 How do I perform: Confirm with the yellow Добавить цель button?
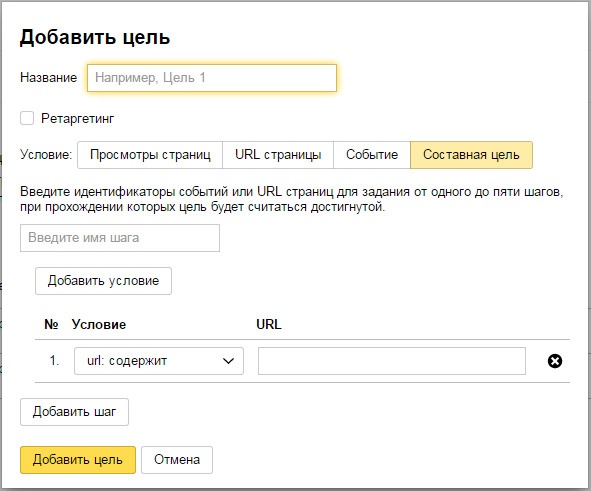tap(78, 460)
